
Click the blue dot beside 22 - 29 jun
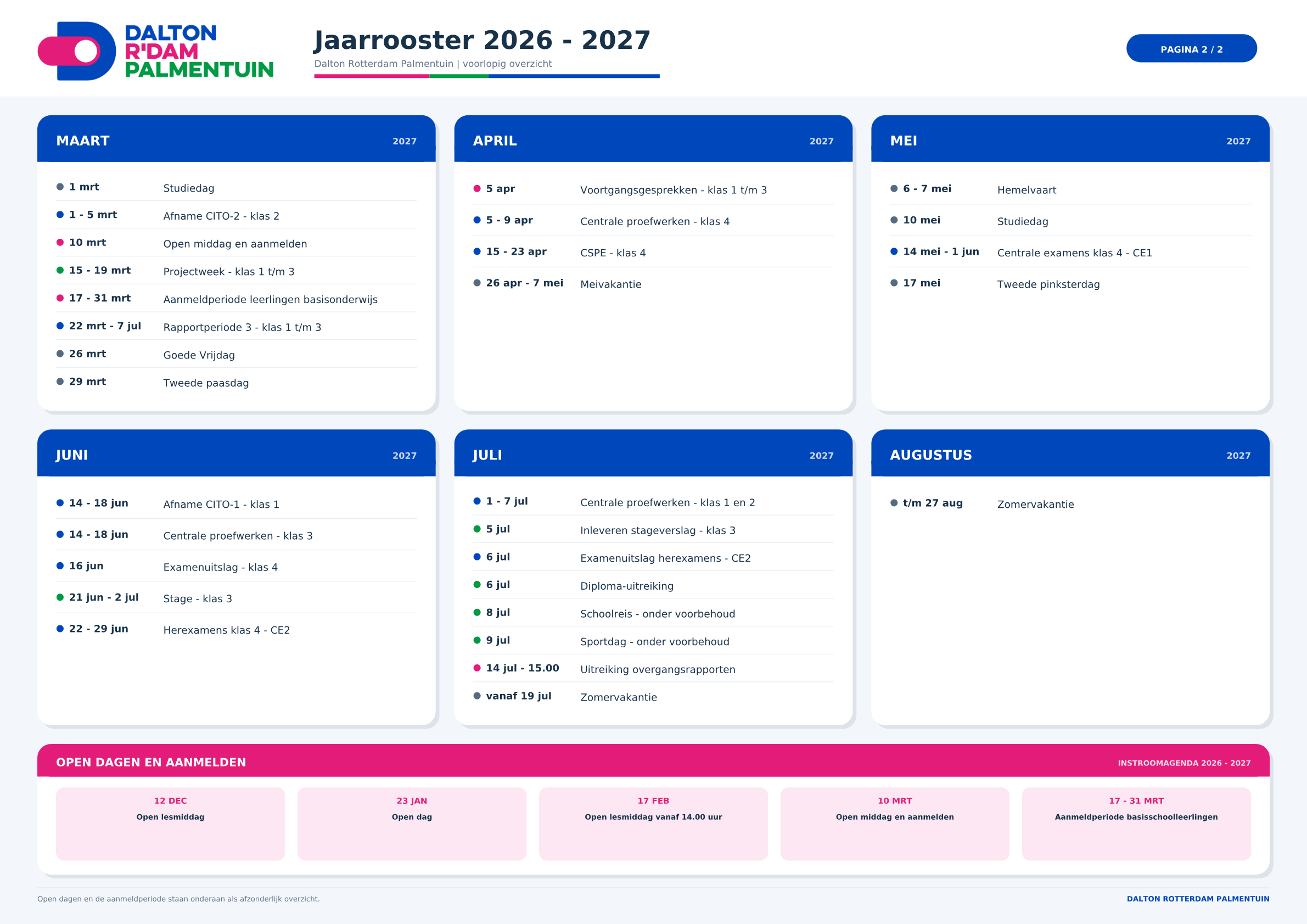point(60,629)
